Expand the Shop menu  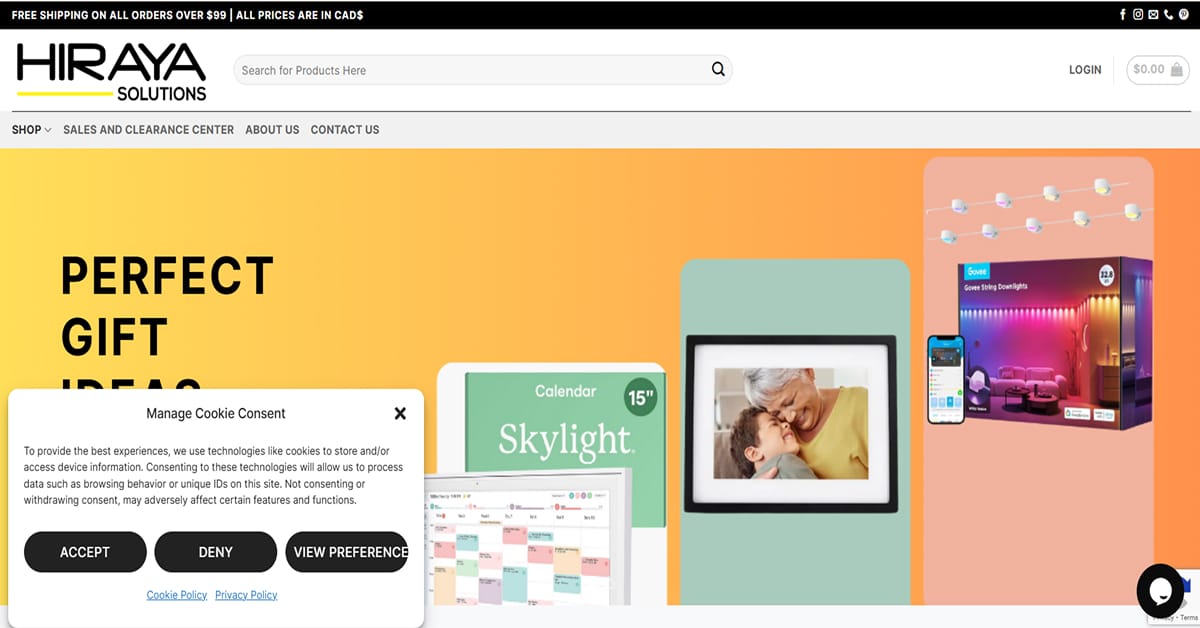click(x=31, y=130)
